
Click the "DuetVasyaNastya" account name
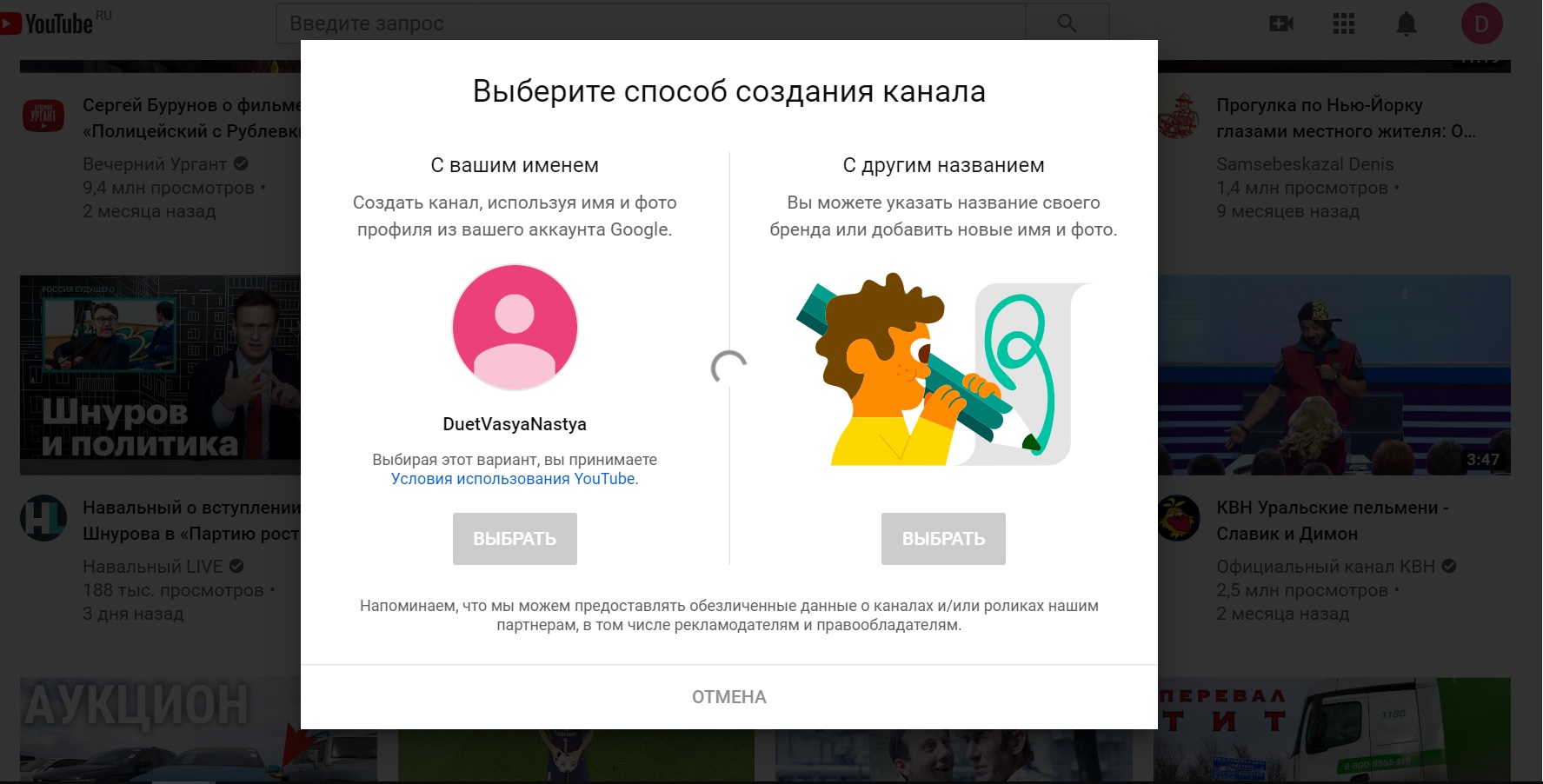coord(515,424)
